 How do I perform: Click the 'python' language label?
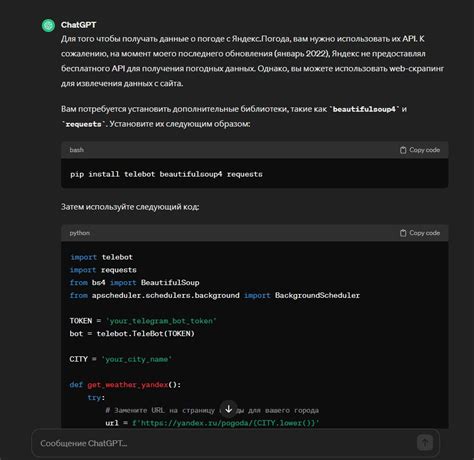coord(80,233)
